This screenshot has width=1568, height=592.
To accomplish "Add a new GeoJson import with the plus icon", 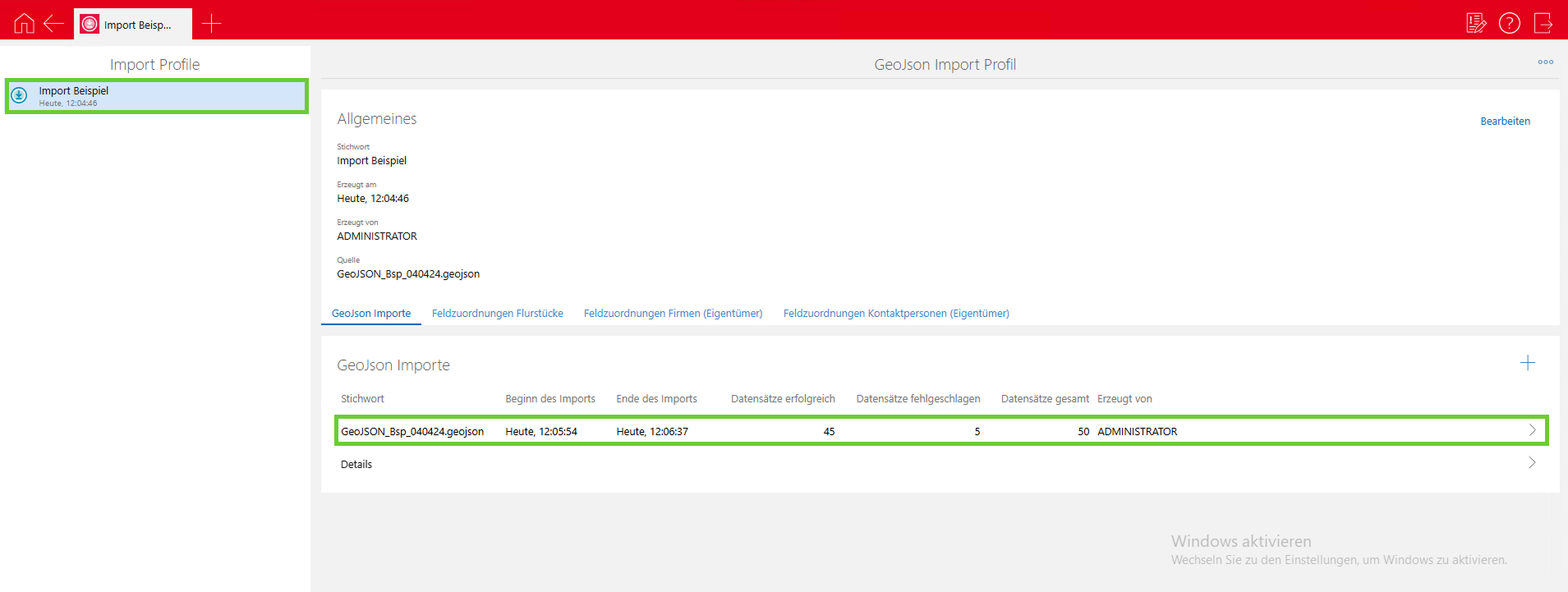I will [1528, 363].
